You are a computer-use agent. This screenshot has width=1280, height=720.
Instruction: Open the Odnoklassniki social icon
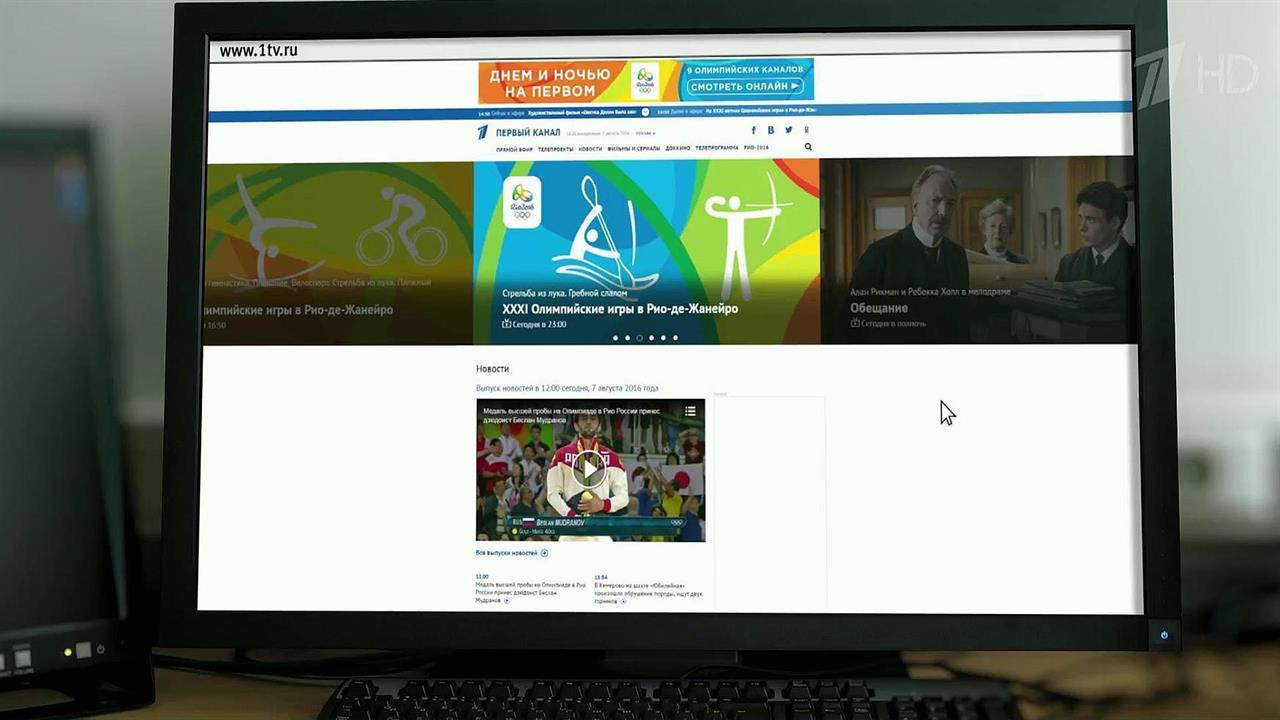806,130
